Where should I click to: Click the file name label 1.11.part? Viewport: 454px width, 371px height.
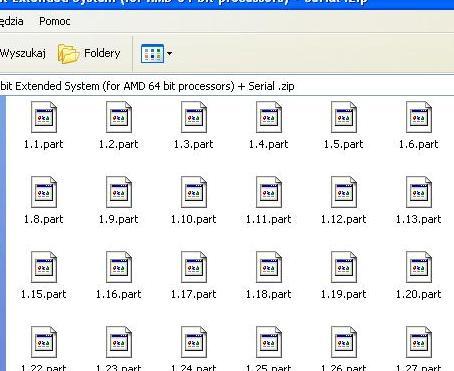(269, 219)
